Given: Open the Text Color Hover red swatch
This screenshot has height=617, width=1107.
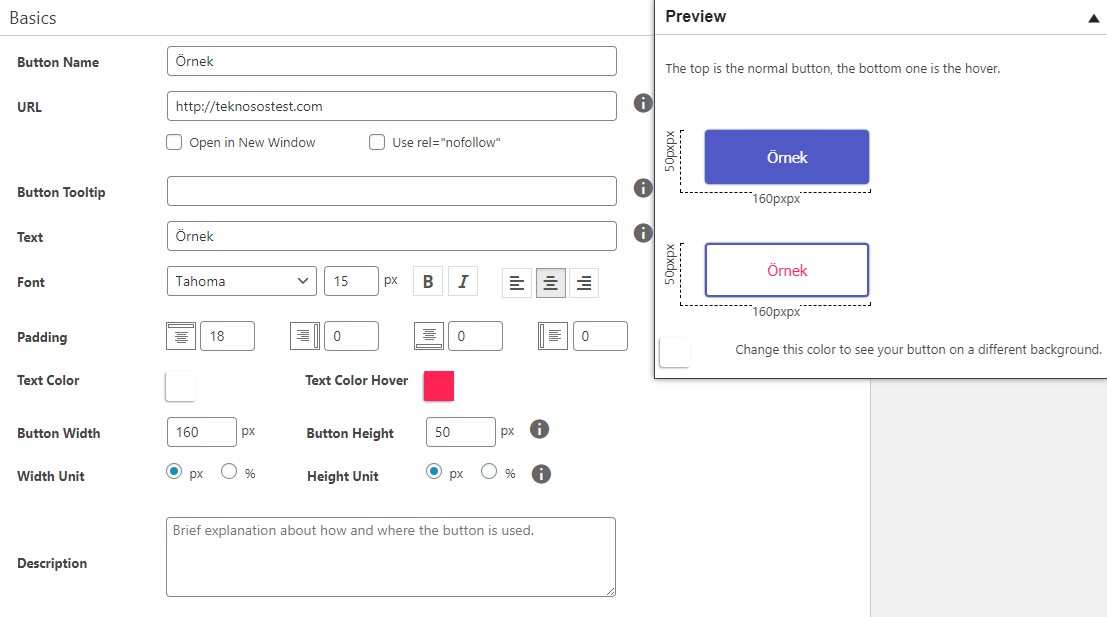Looking at the screenshot, I should 438,386.
